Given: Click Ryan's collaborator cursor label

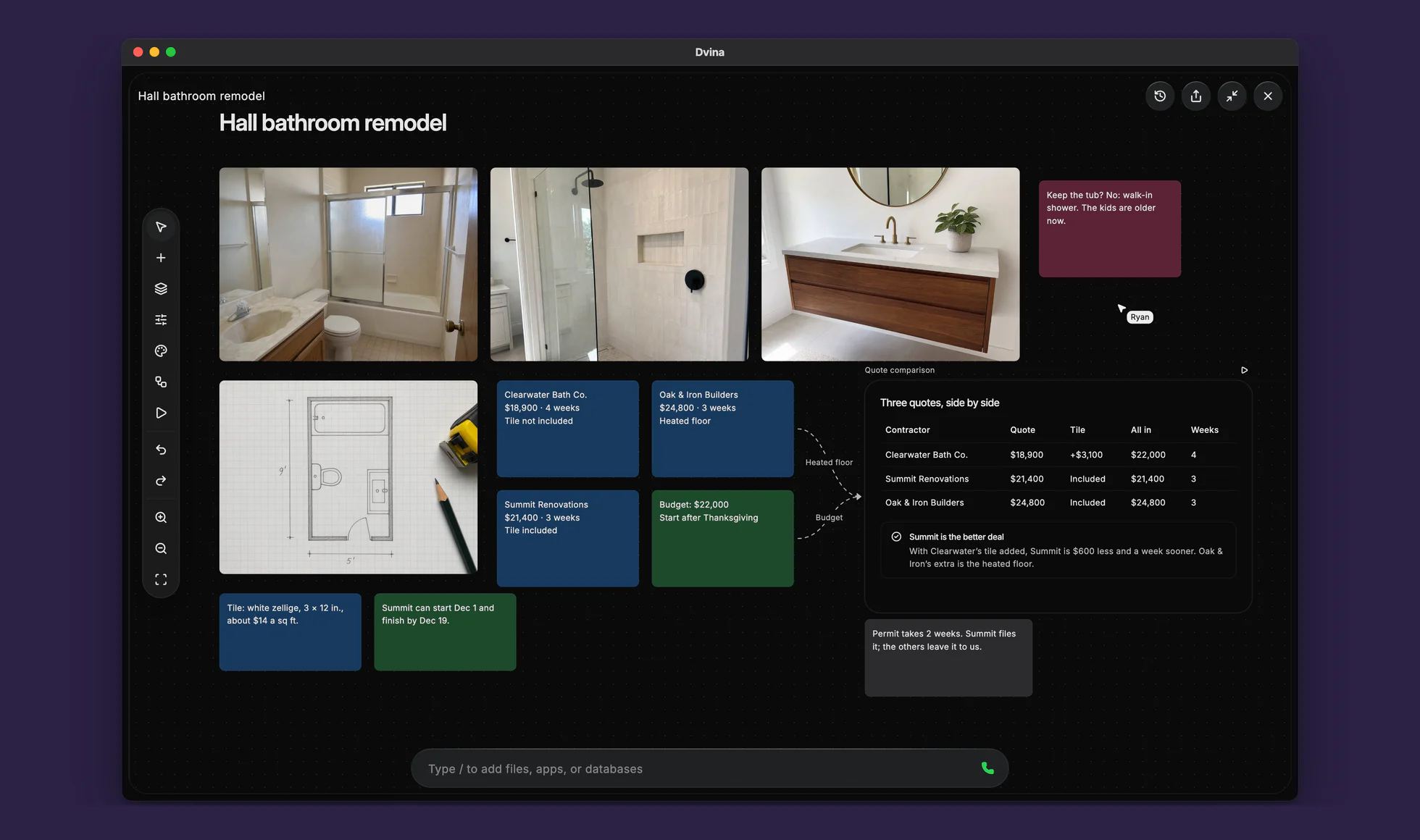Looking at the screenshot, I should coord(1140,317).
